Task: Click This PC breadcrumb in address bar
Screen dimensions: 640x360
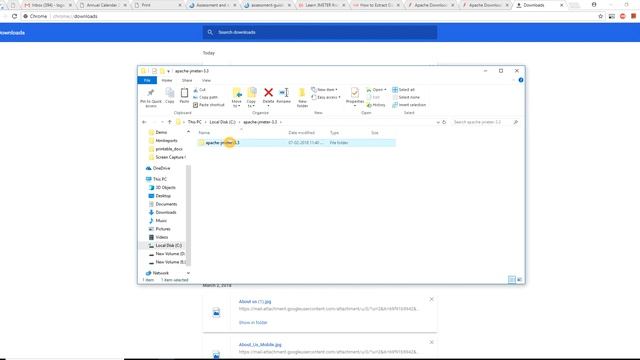Action: tap(195, 122)
